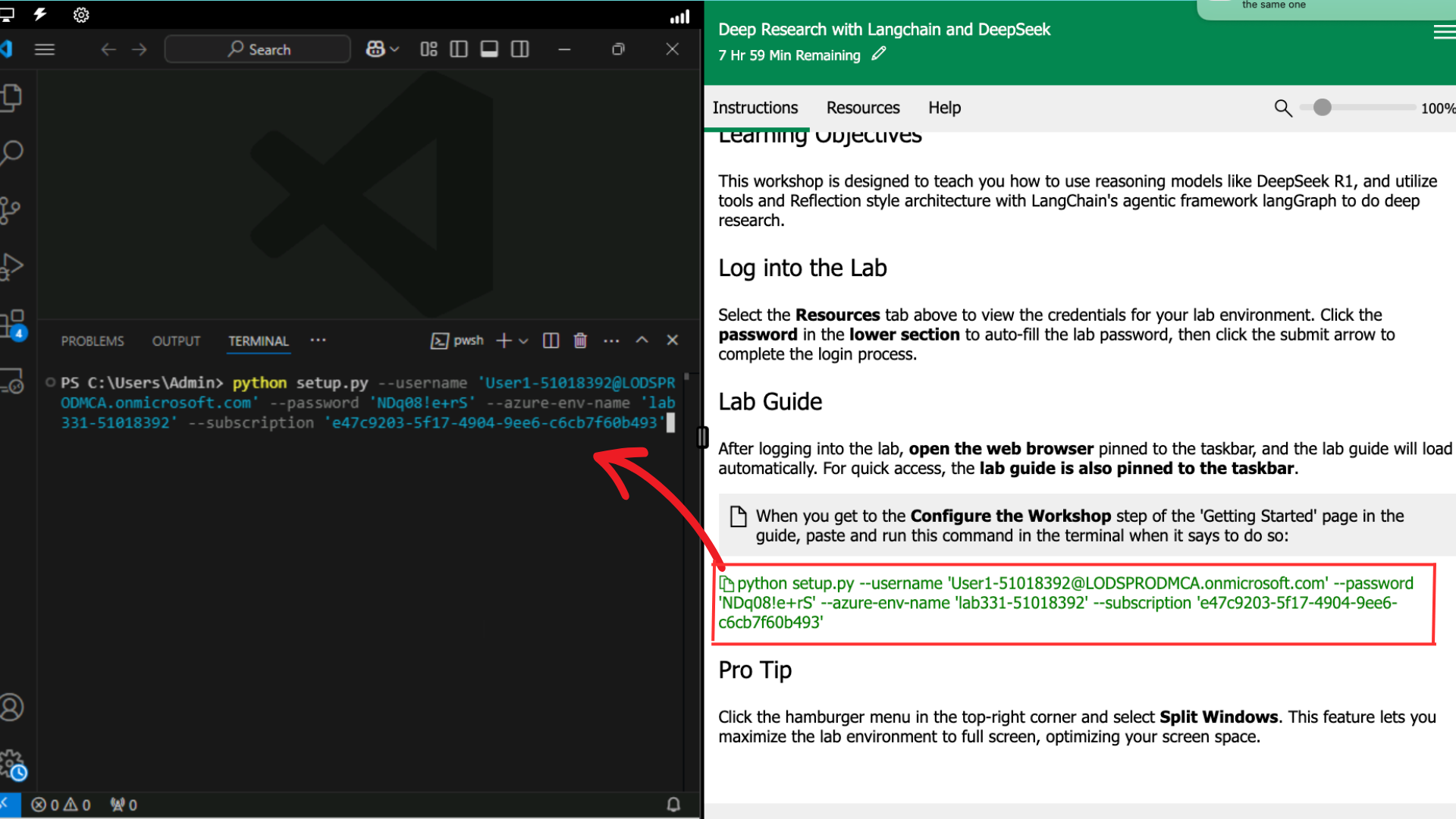This screenshot has width=1456, height=819.
Task: Select the Instructions tab
Action: point(755,108)
